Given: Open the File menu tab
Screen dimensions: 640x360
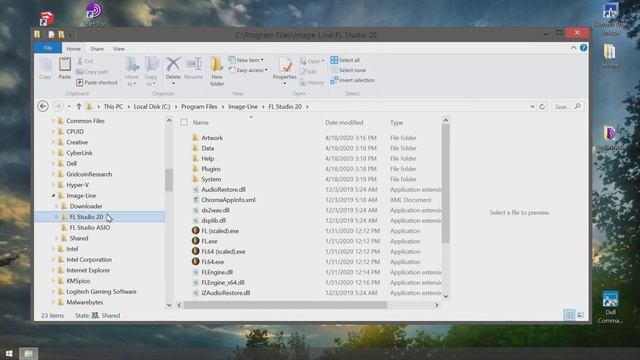Looking at the screenshot, I should click(48, 48).
